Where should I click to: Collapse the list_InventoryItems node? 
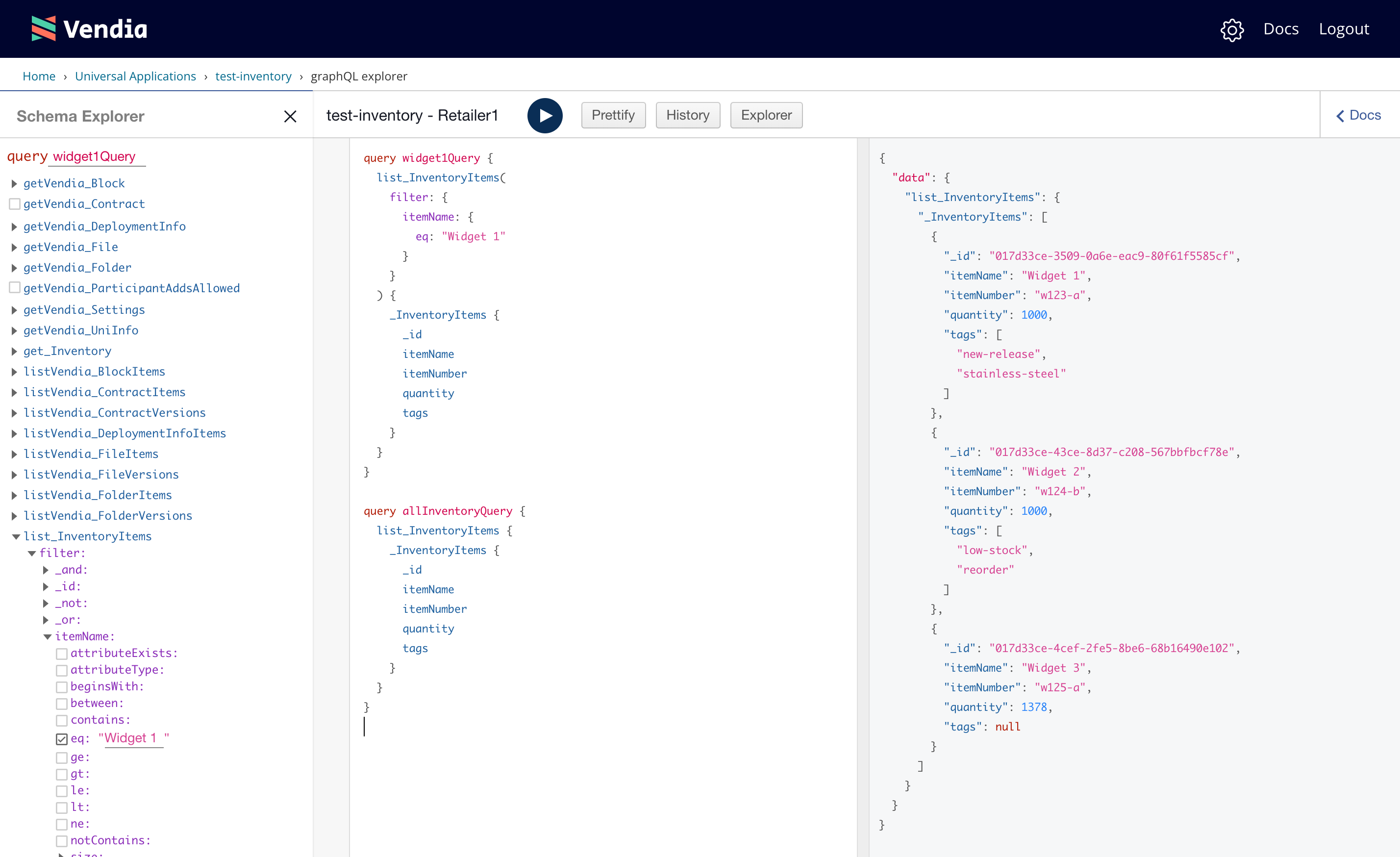pos(15,536)
